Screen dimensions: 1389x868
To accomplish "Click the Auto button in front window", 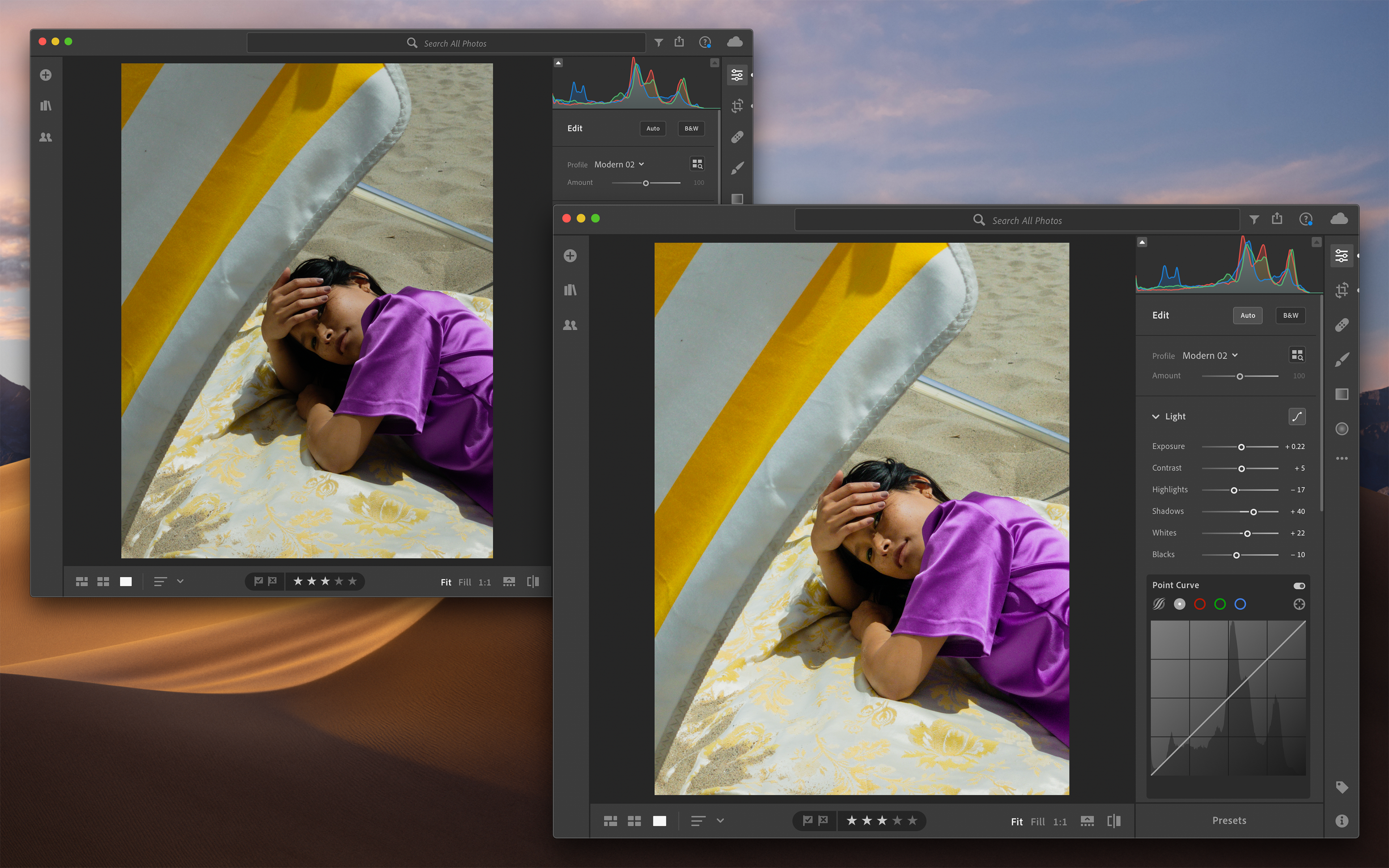I will 1247,315.
